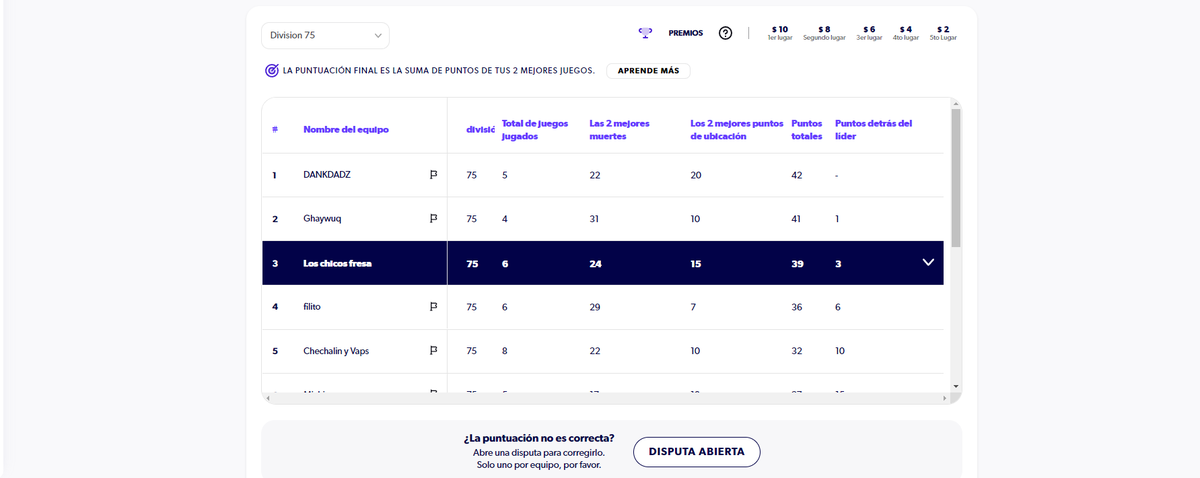
Task: Click the vertical scrollbar of the table
Action: [x=955, y=178]
